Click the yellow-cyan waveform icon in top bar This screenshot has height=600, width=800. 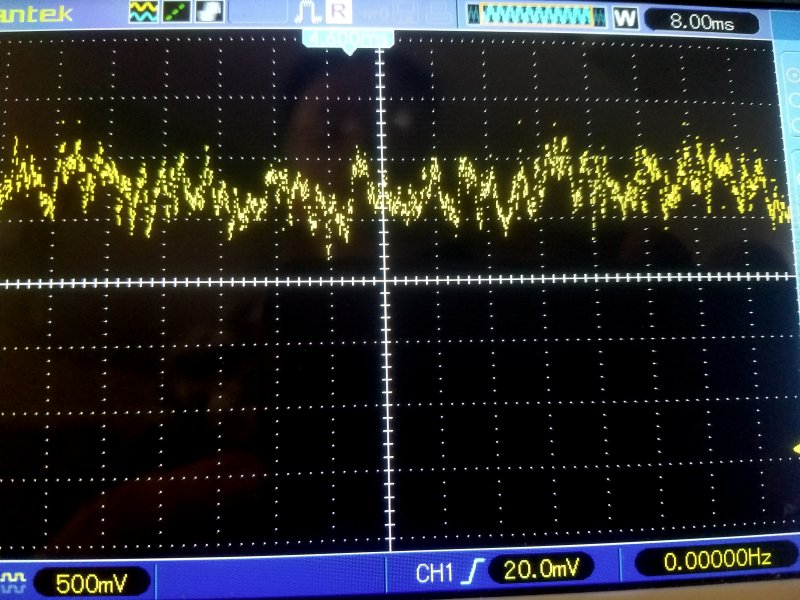pos(144,13)
